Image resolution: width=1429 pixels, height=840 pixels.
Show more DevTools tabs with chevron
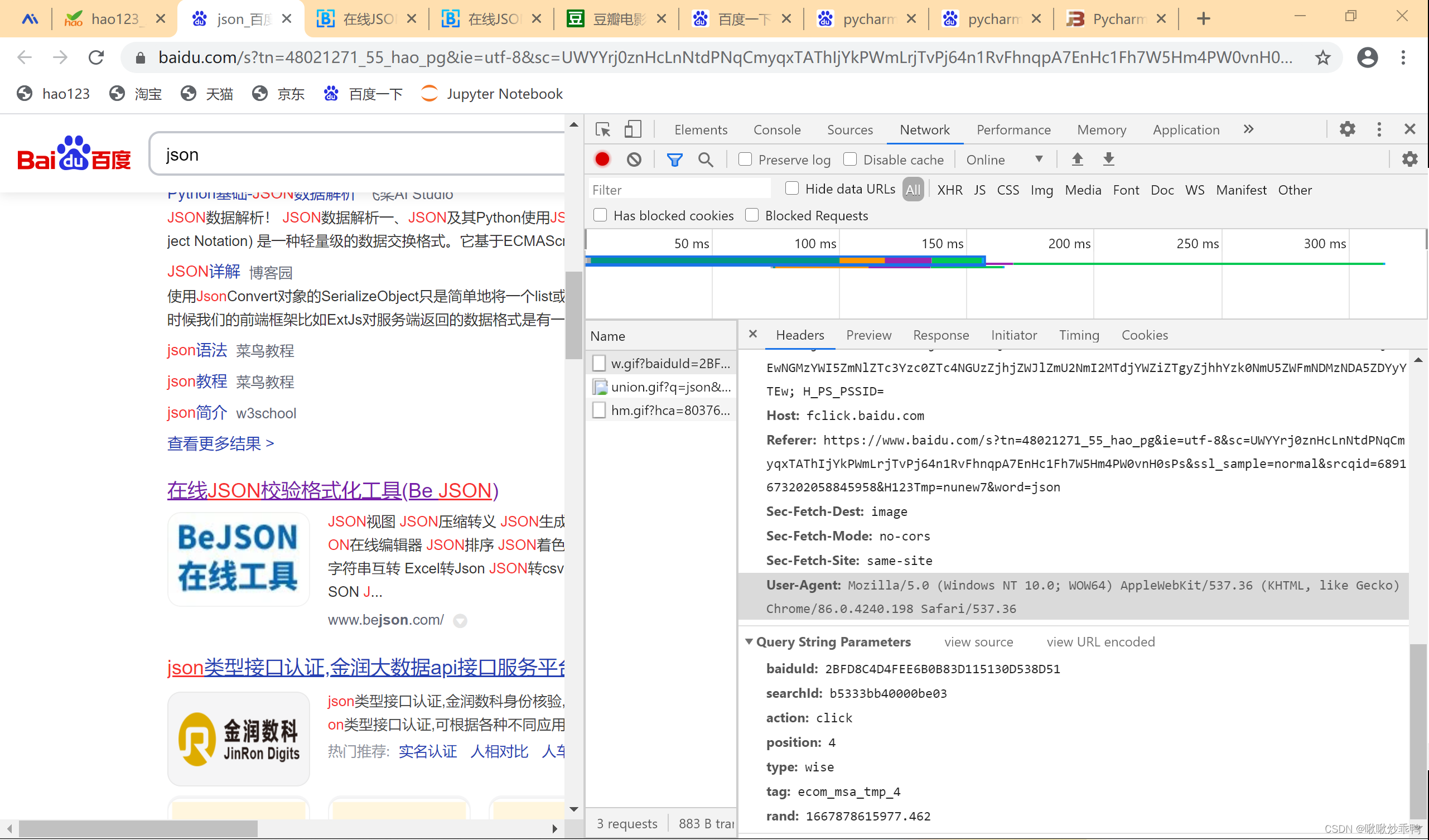tap(1248, 129)
